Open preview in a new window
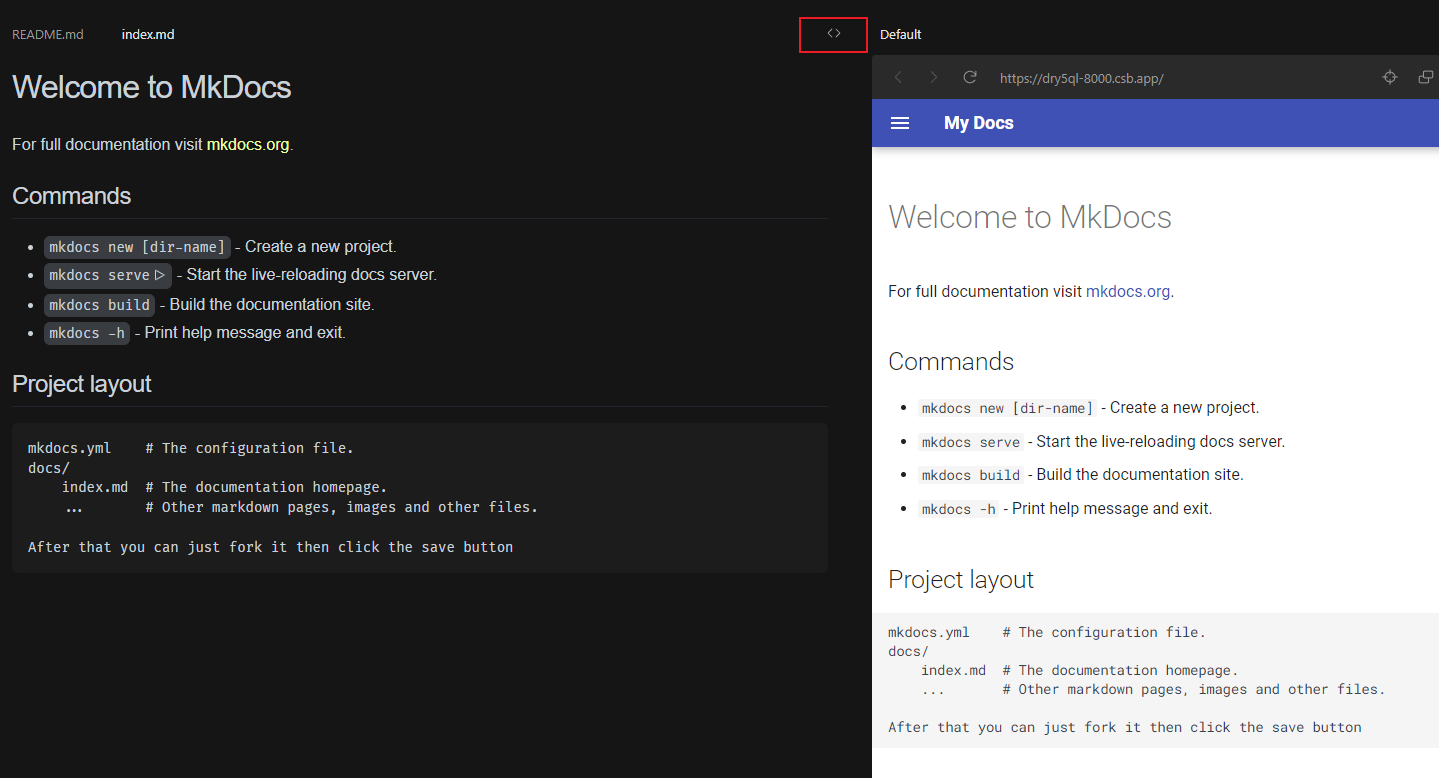The height and width of the screenshot is (778, 1439). coord(1426,77)
